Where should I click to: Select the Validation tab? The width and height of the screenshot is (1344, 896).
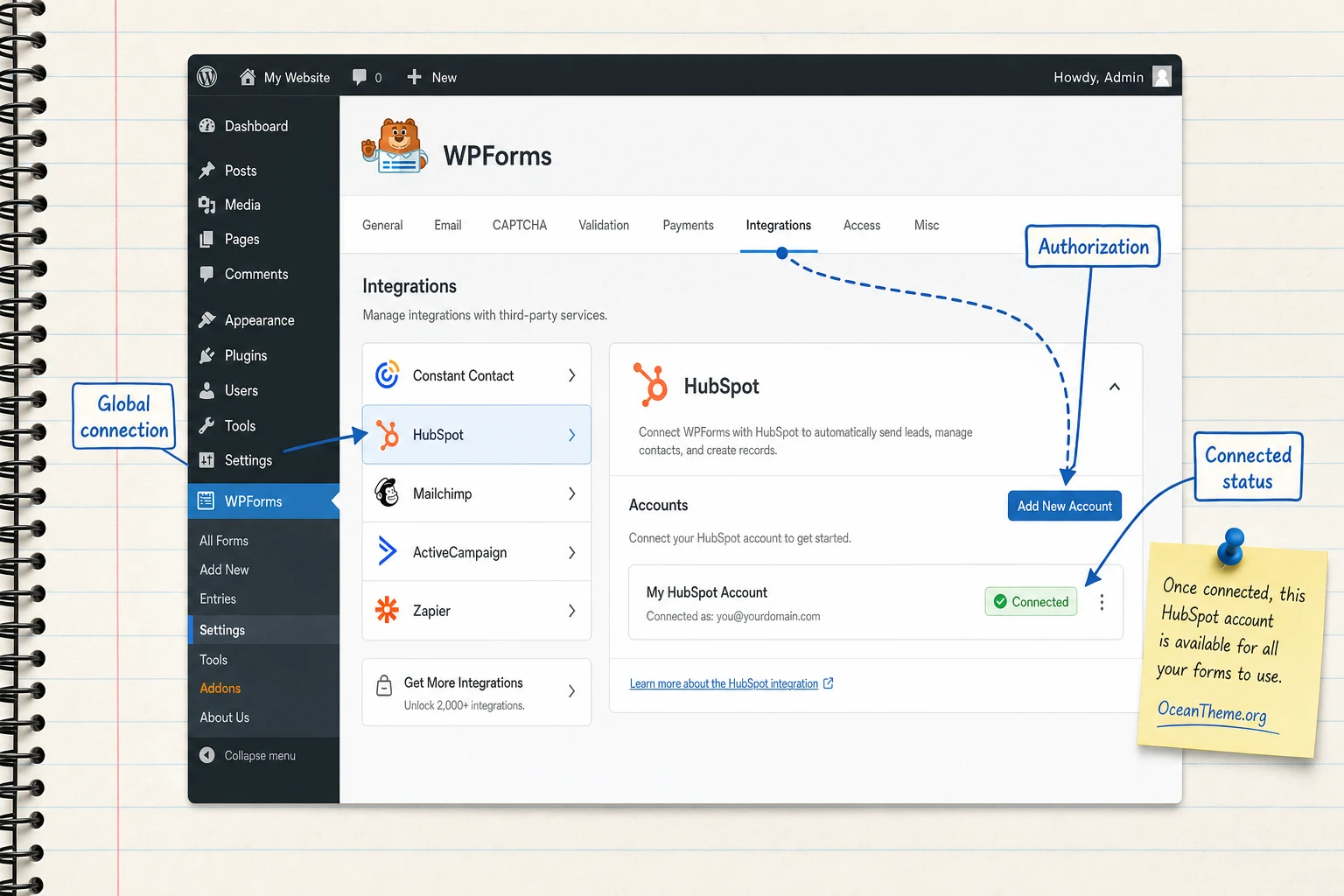point(604,225)
